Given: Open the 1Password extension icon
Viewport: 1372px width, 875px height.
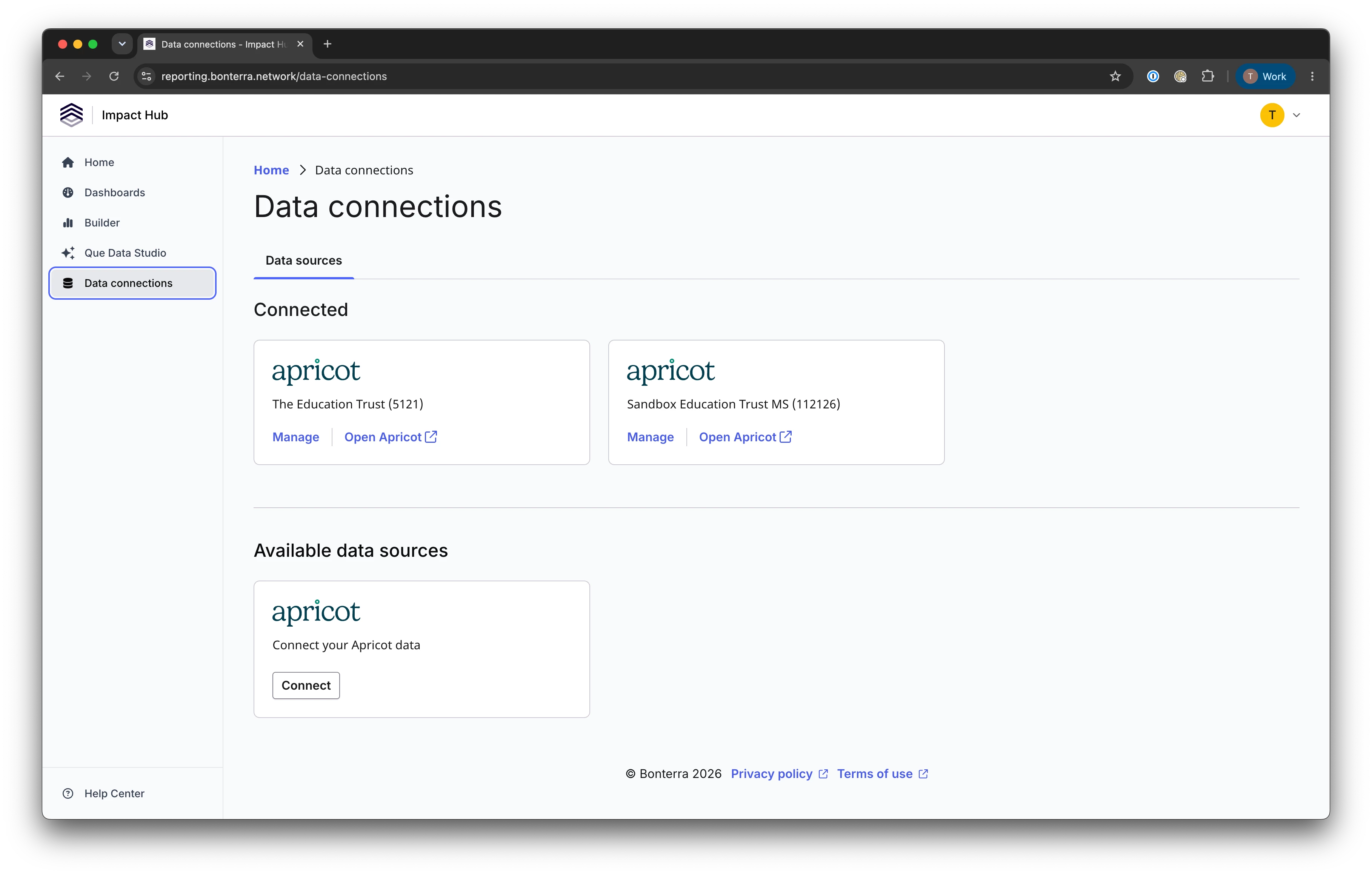Looking at the screenshot, I should 1153,76.
